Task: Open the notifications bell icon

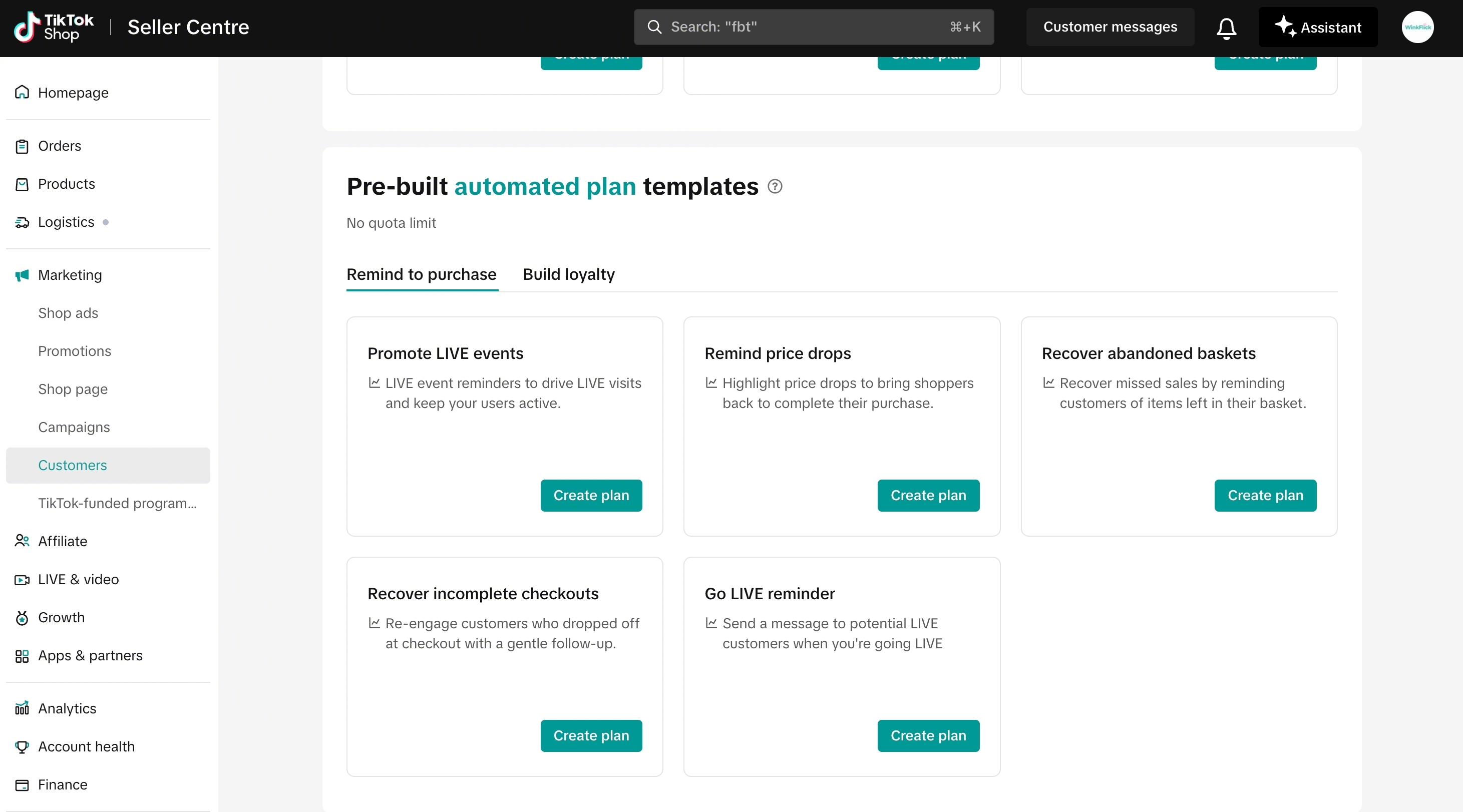Action: [1226, 27]
